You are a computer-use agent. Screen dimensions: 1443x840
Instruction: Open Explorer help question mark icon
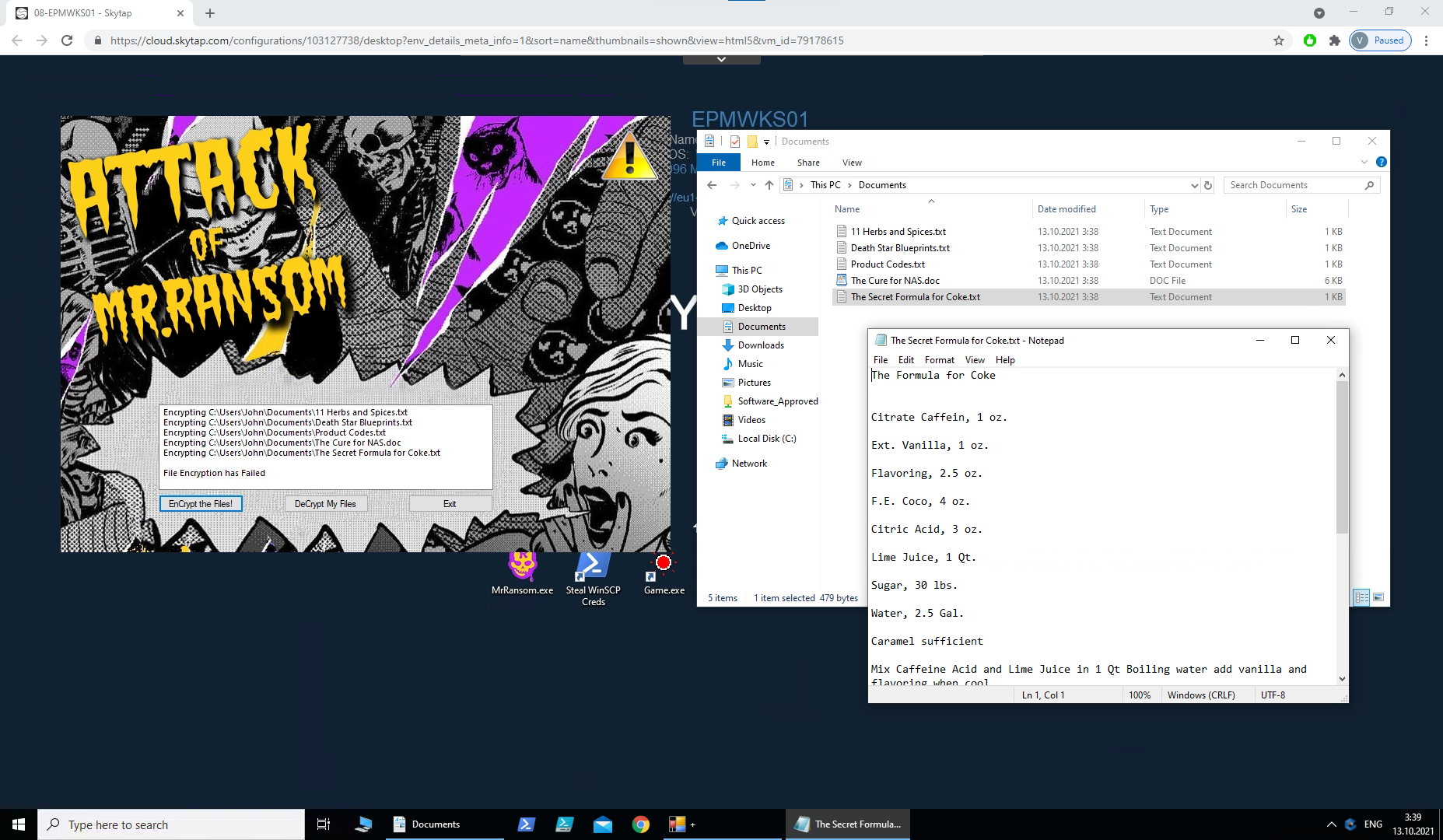[x=1381, y=163]
